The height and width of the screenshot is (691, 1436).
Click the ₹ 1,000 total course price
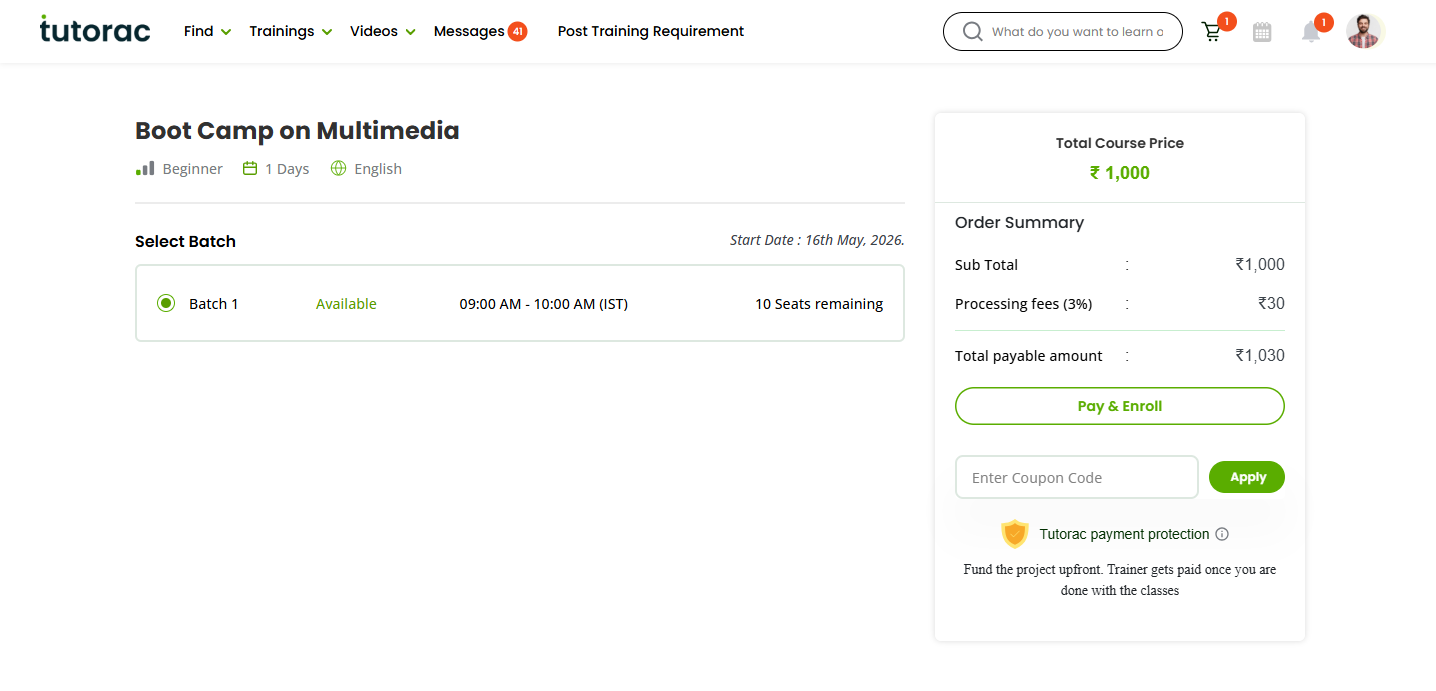point(1120,173)
